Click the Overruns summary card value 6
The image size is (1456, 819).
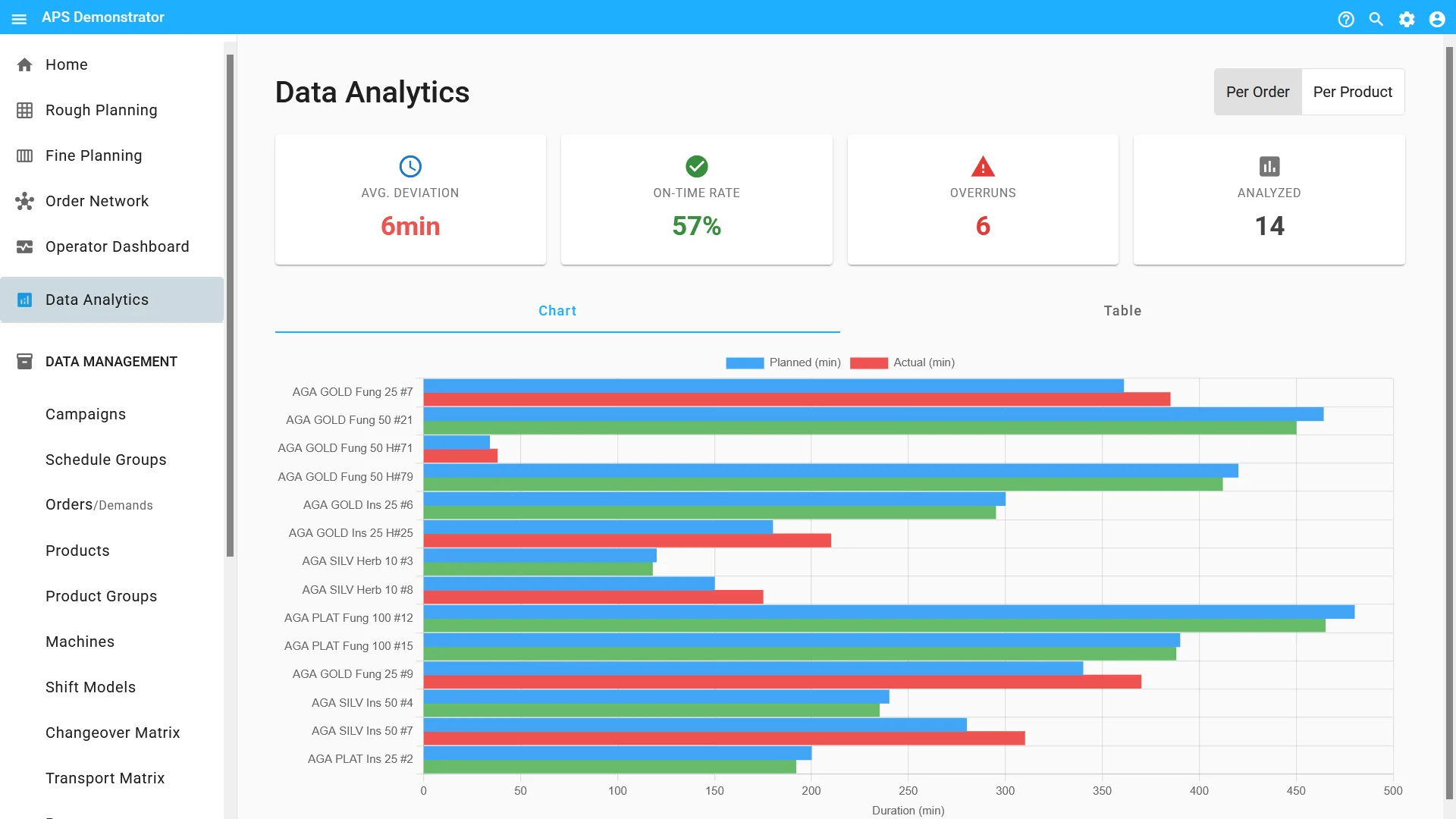(x=983, y=226)
